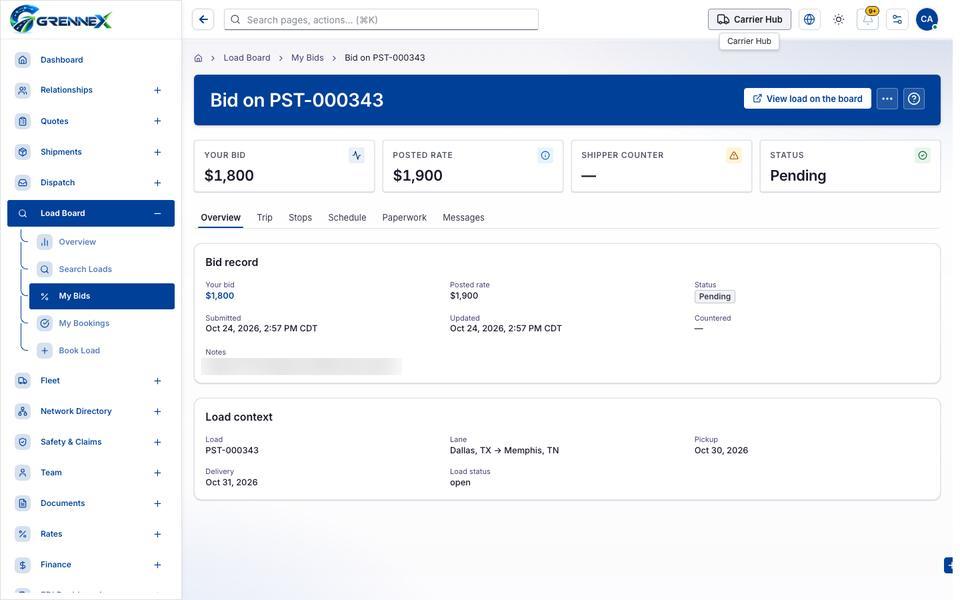This screenshot has width=960, height=600.
Task: Open more actions ellipsis button
Action: 887,99
